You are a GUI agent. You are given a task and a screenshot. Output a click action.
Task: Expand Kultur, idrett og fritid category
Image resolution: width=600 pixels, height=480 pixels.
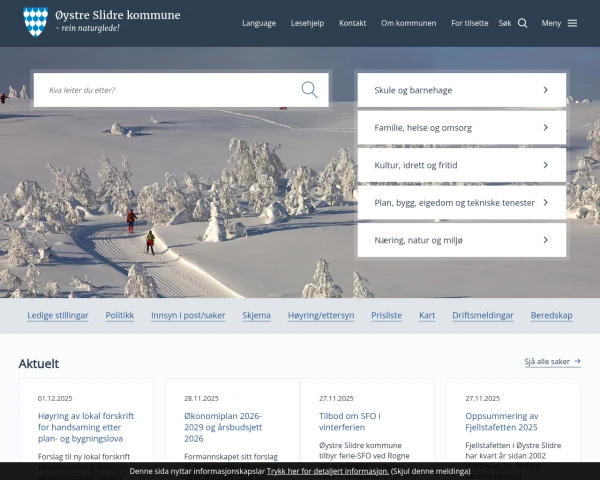(461, 165)
